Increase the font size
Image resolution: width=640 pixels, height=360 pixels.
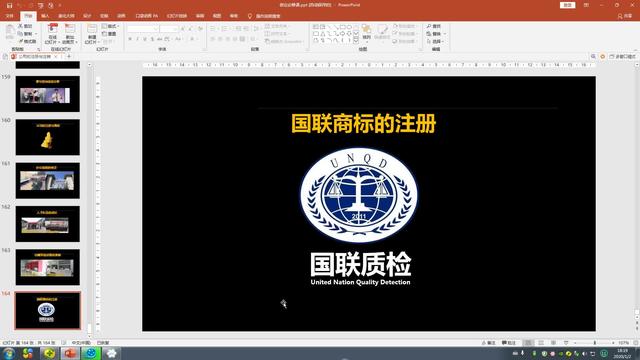183,29
